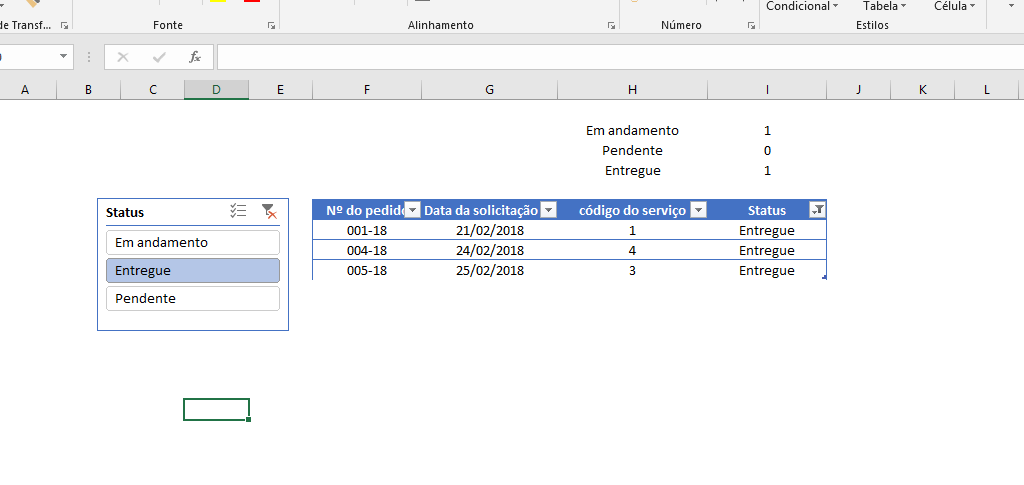Screen dimensions: 1024x485
Task: Click date cell 25/02/2018
Action: [490, 270]
